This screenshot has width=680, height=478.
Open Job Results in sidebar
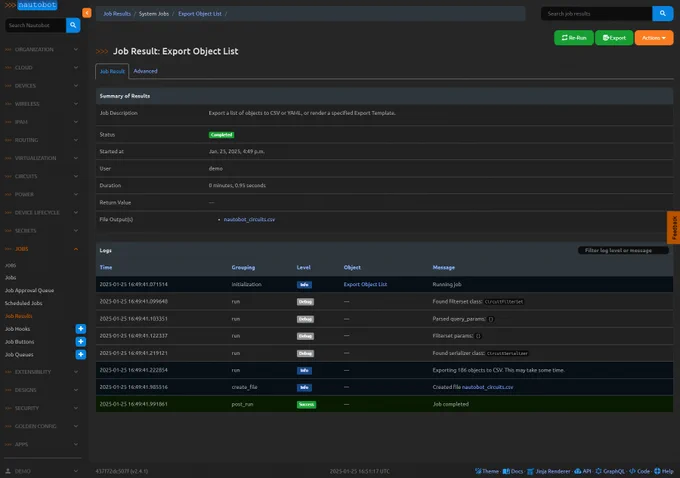[18, 316]
